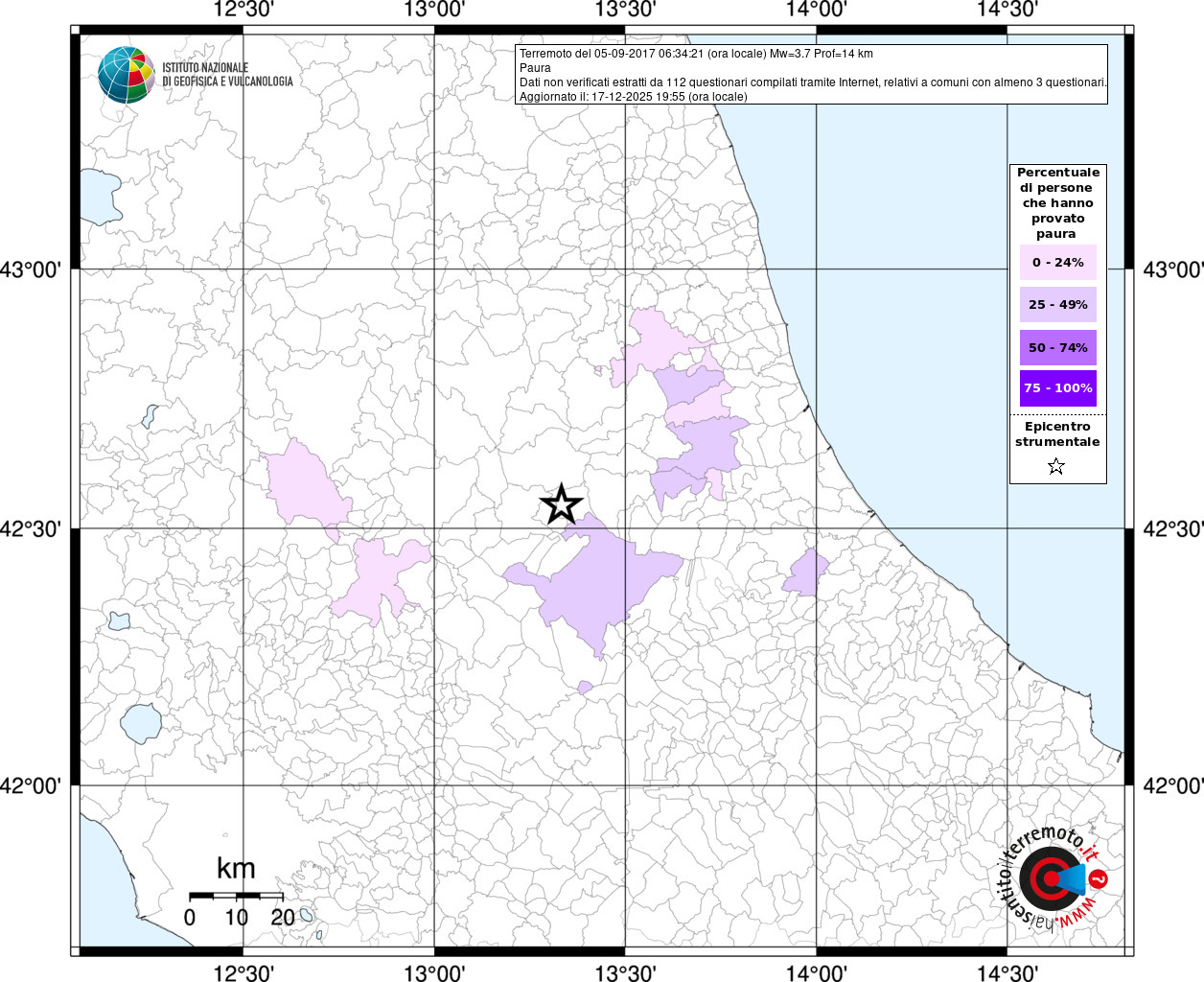Click the 'Aggiornato il: 17-12-2025' line
This screenshot has width=1204, height=982.
click(x=633, y=97)
